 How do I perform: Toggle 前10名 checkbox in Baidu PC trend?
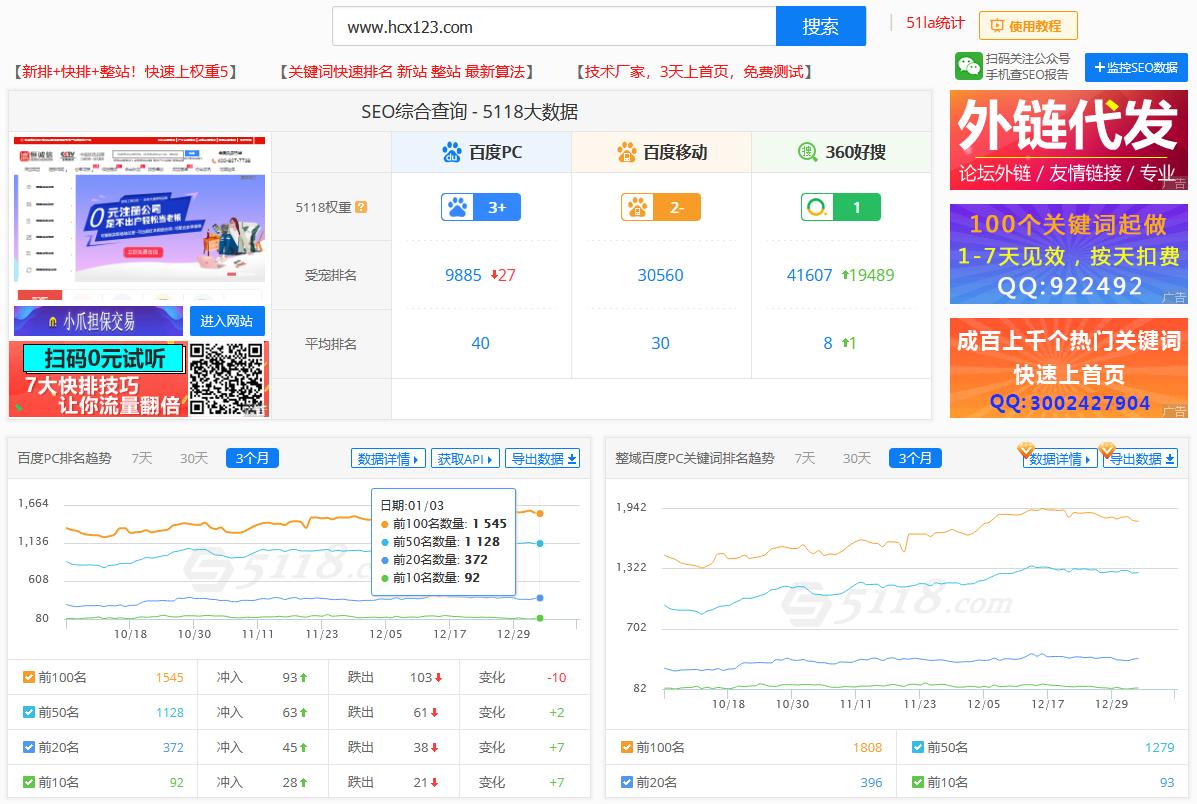[x=29, y=783]
